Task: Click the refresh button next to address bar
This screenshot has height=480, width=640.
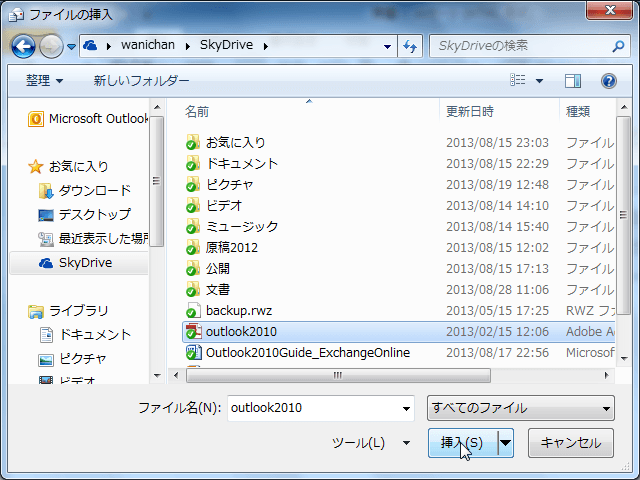Action: [x=410, y=46]
